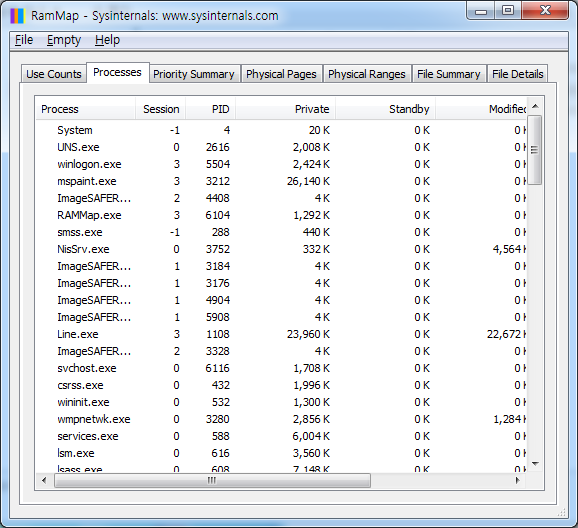Switch to the Use Counts tab
This screenshot has width=578, height=528.
[x=54, y=74]
